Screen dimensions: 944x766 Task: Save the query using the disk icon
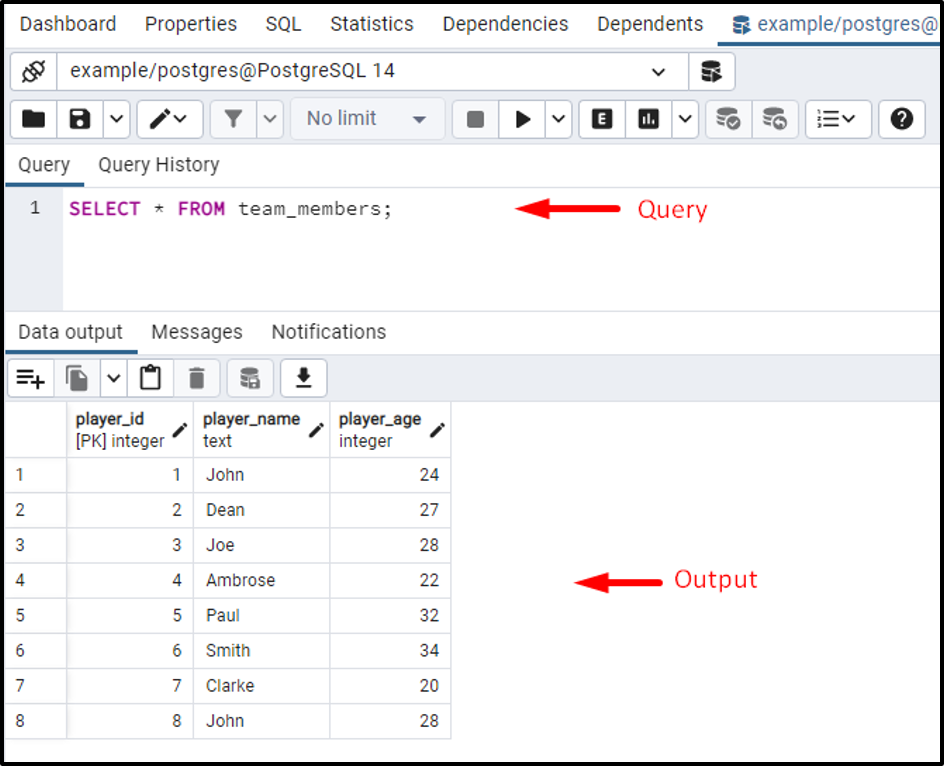[79, 119]
